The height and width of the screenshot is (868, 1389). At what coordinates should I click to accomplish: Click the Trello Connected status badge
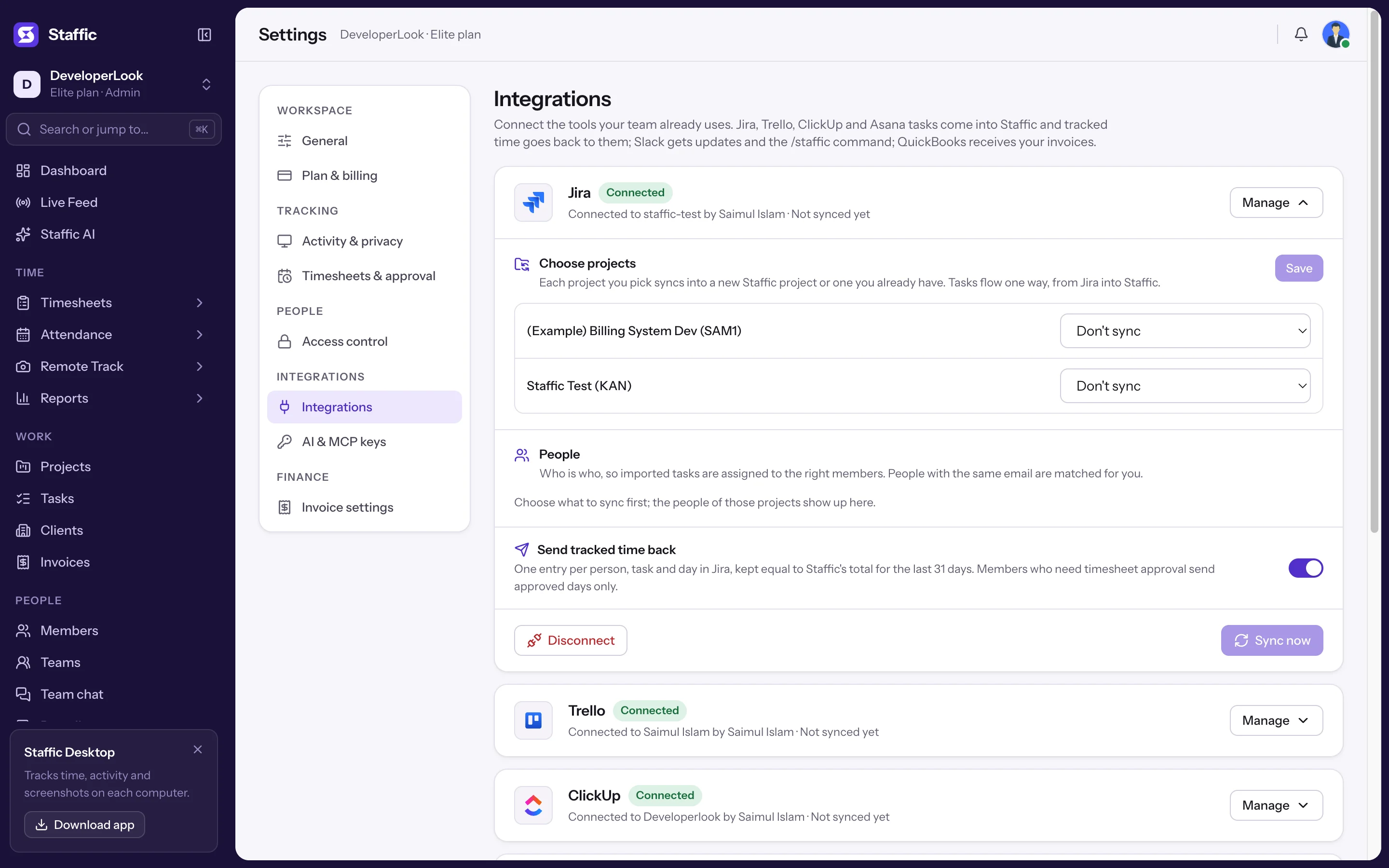point(650,711)
